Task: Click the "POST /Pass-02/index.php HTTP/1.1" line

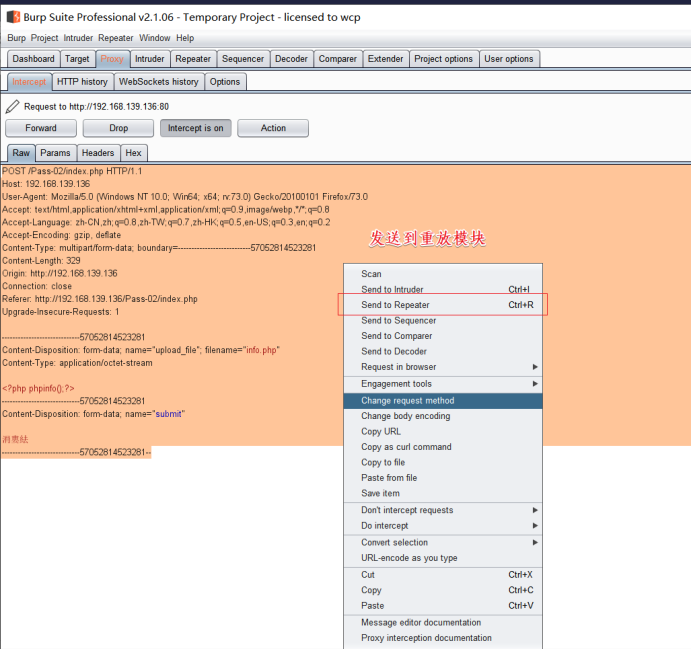Action: click(72, 171)
